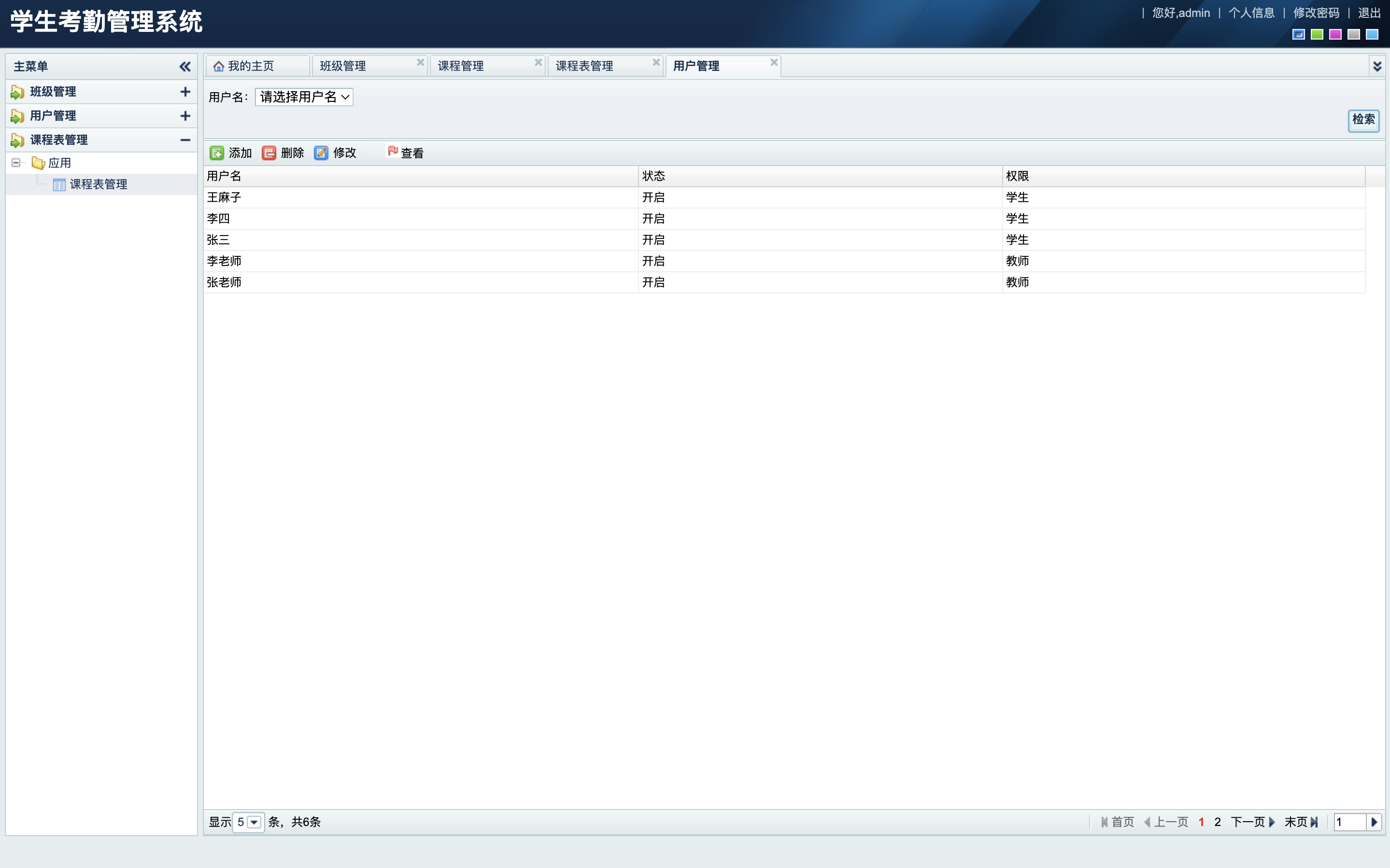Viewport: 1390px width, 868px height.
Task: Click the View (查看) flag icon
Action: point(393,151)
